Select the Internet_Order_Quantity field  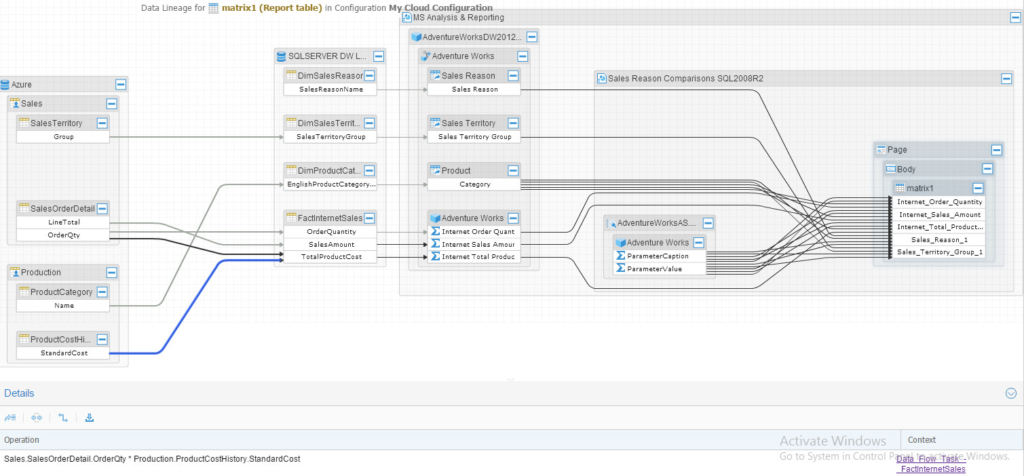939,202
